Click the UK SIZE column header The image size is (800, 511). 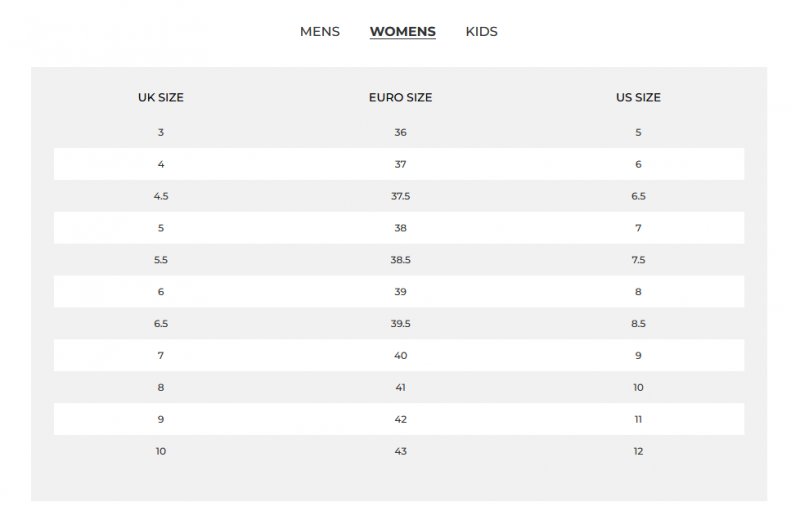pos(161,97)
